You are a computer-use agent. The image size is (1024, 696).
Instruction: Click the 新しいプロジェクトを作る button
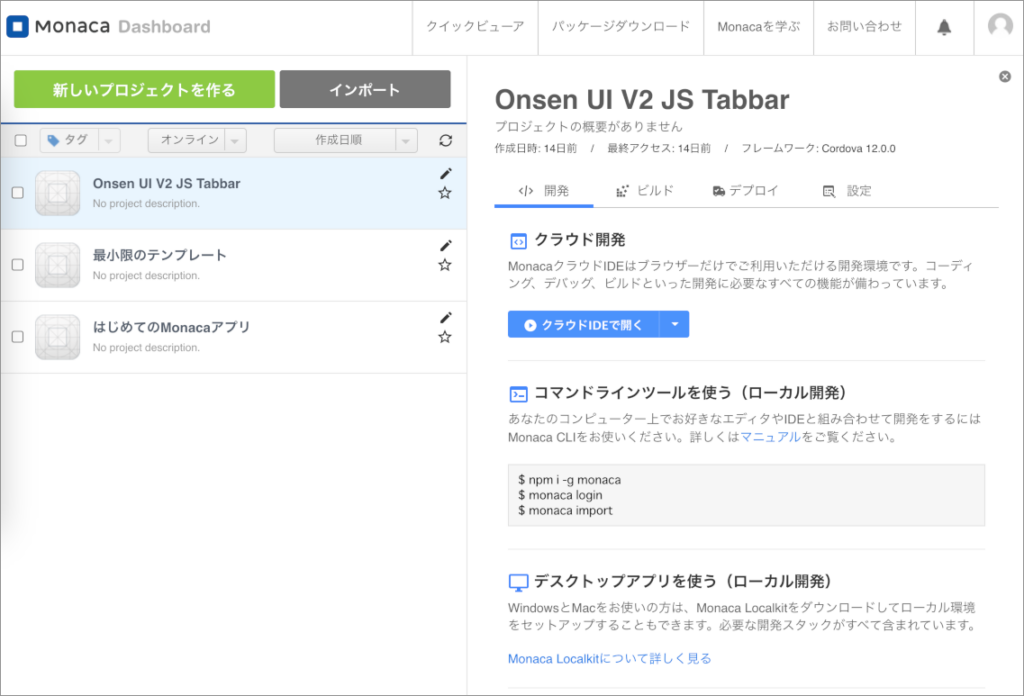[x=144, y=89]
